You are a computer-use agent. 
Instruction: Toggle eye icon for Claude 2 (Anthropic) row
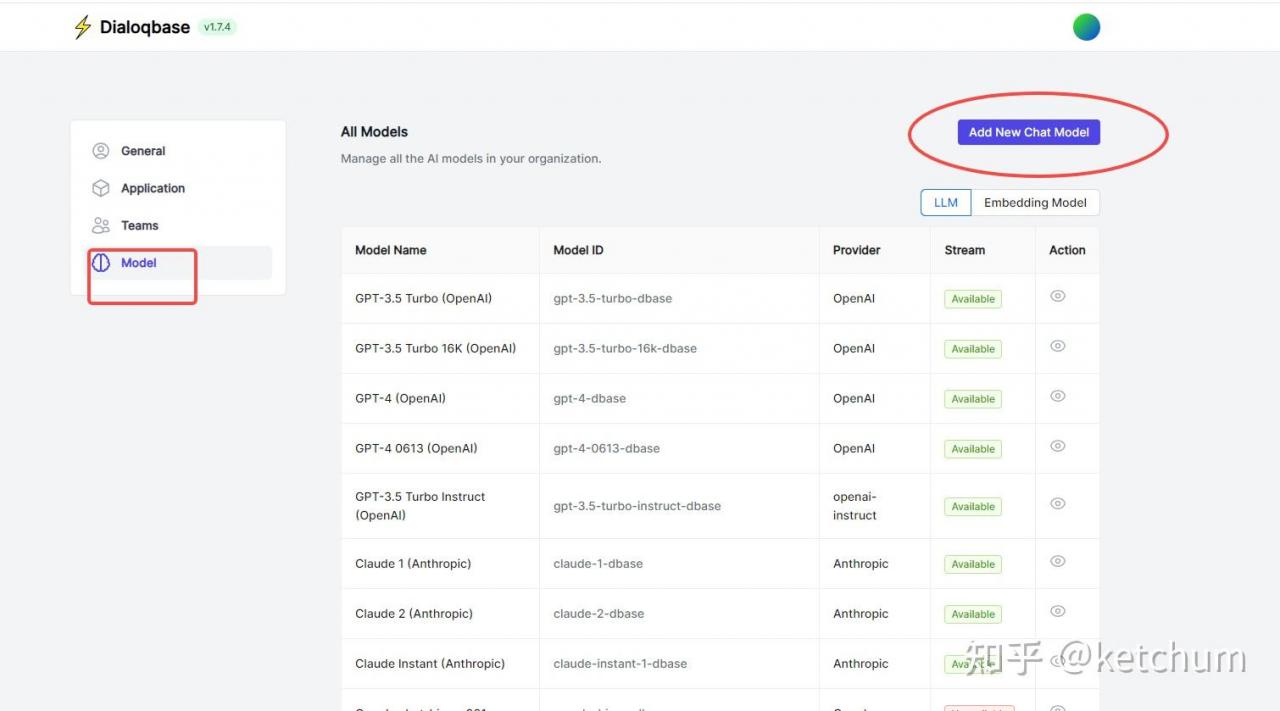(x=1058, y=611)
